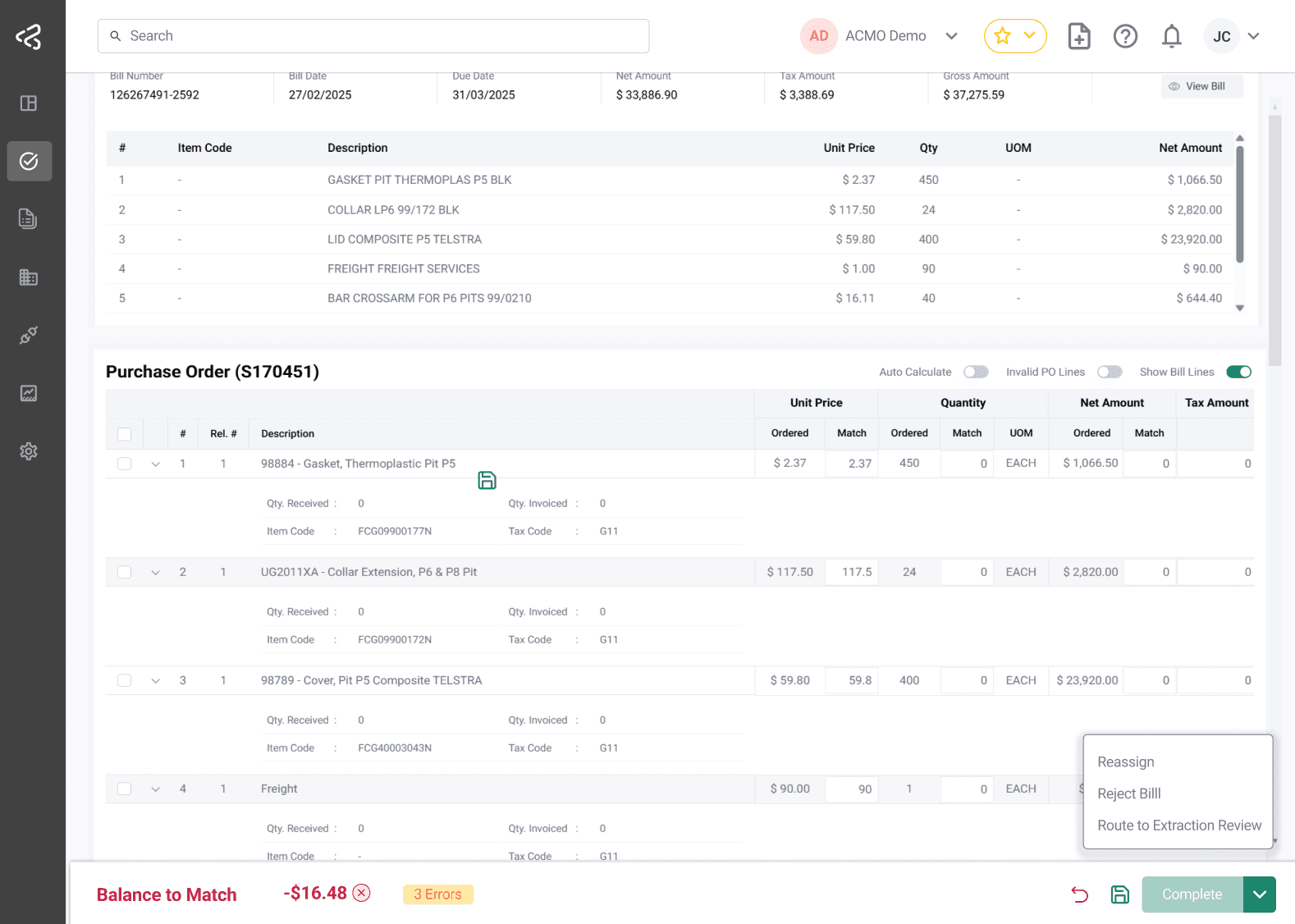
Task: Click bill number 126267491-2592
Action: [154, 95]
